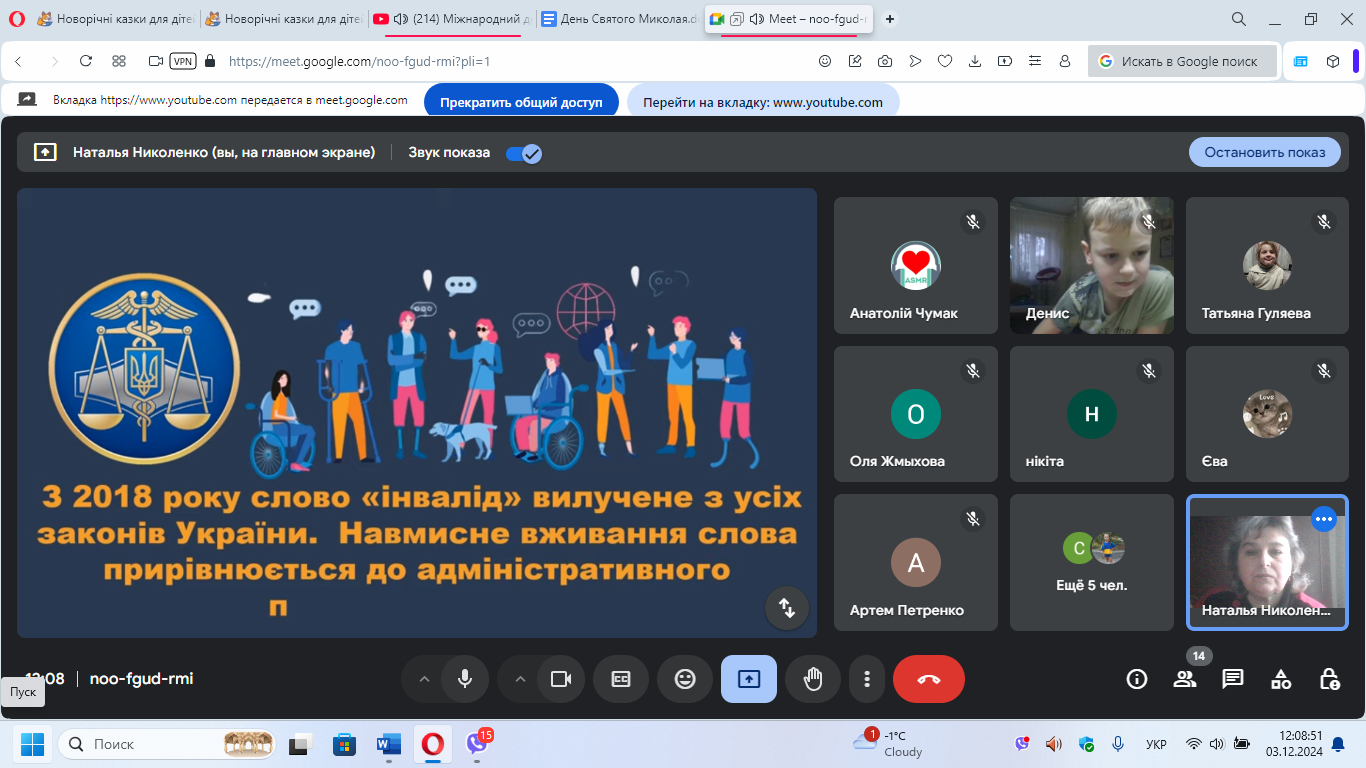Select the Meet noo-fgud tab

[x=788, y=19]
